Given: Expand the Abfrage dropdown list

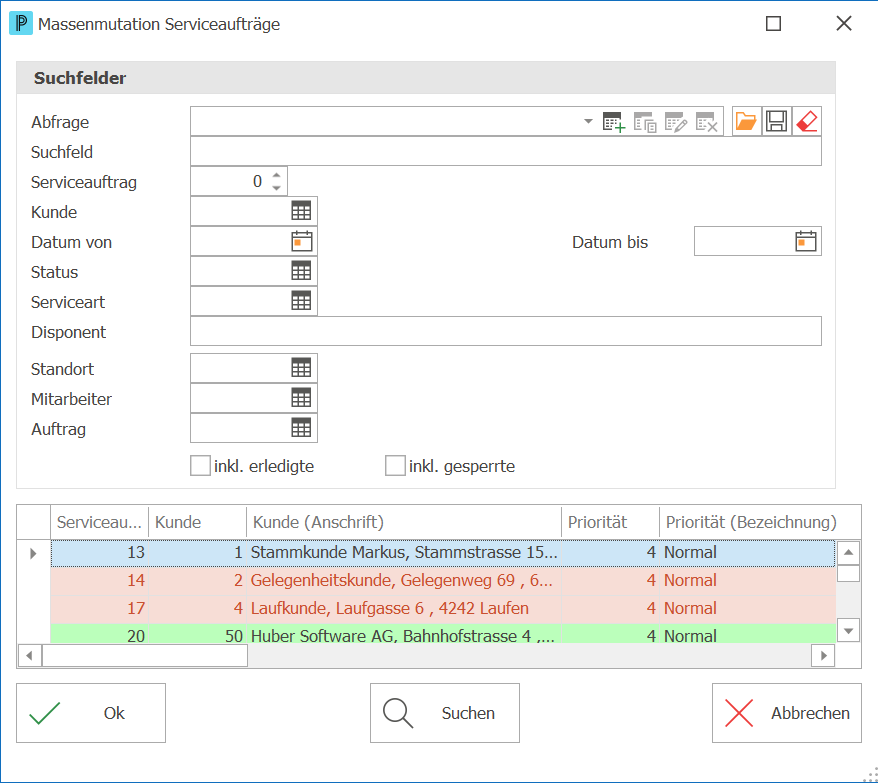Looking at the screenshot, I should point(588,121).
